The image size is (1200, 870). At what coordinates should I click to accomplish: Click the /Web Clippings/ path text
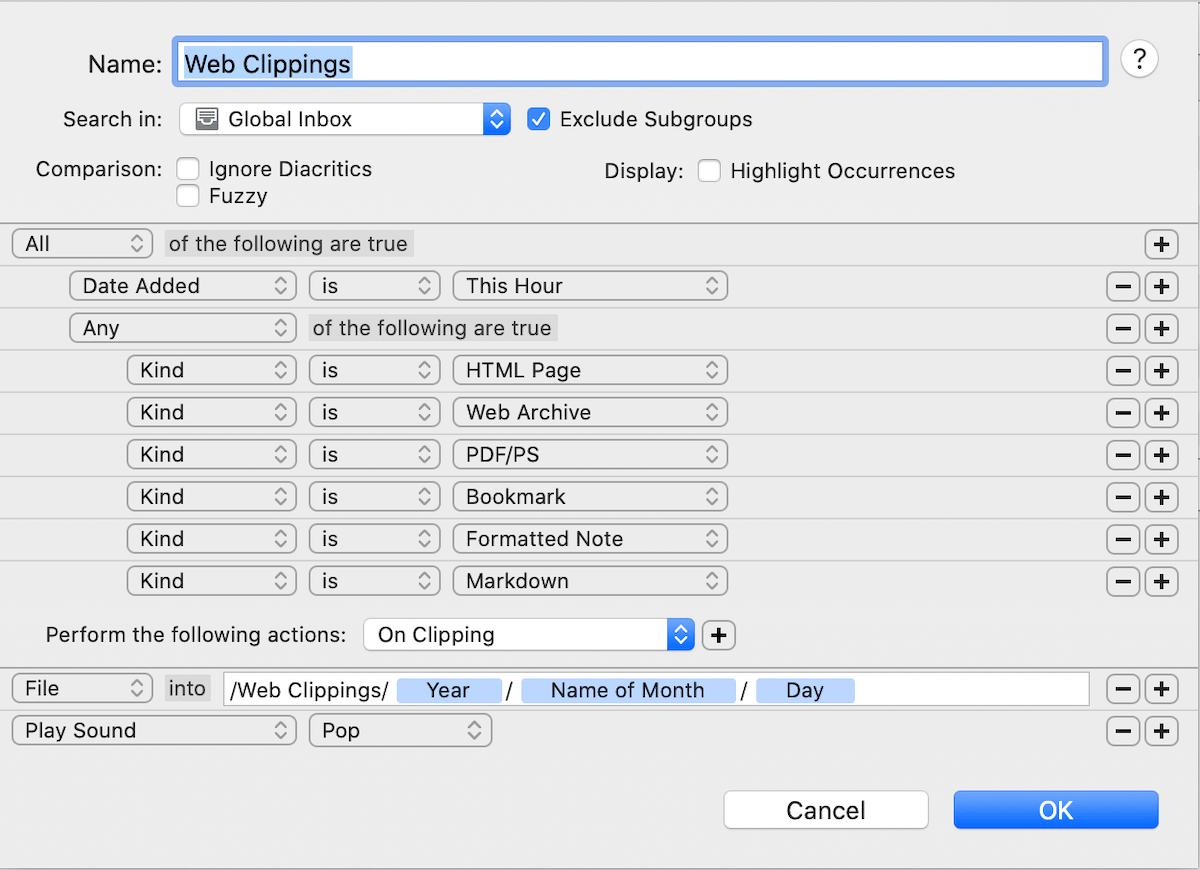pos(309,690)
